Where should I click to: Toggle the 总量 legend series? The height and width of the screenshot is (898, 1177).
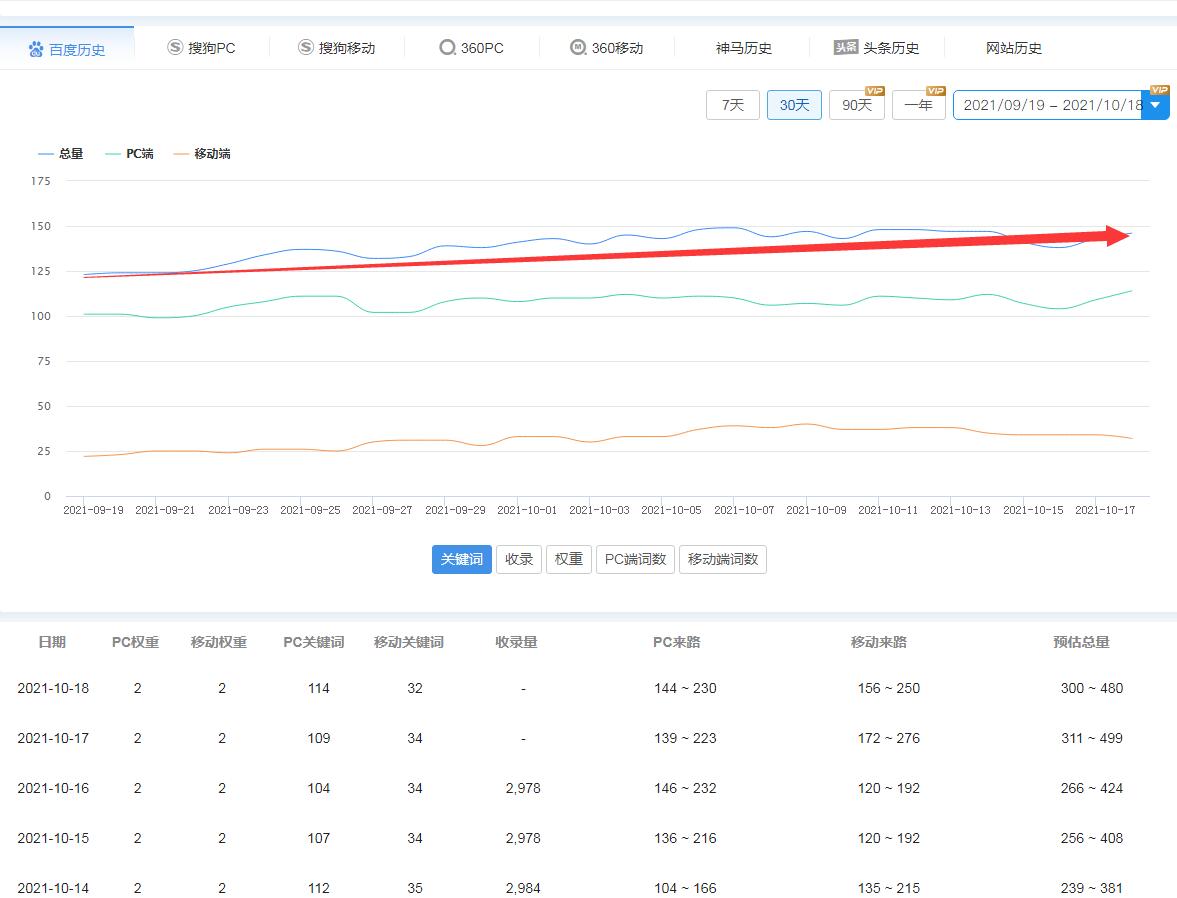tap(61, 154)
